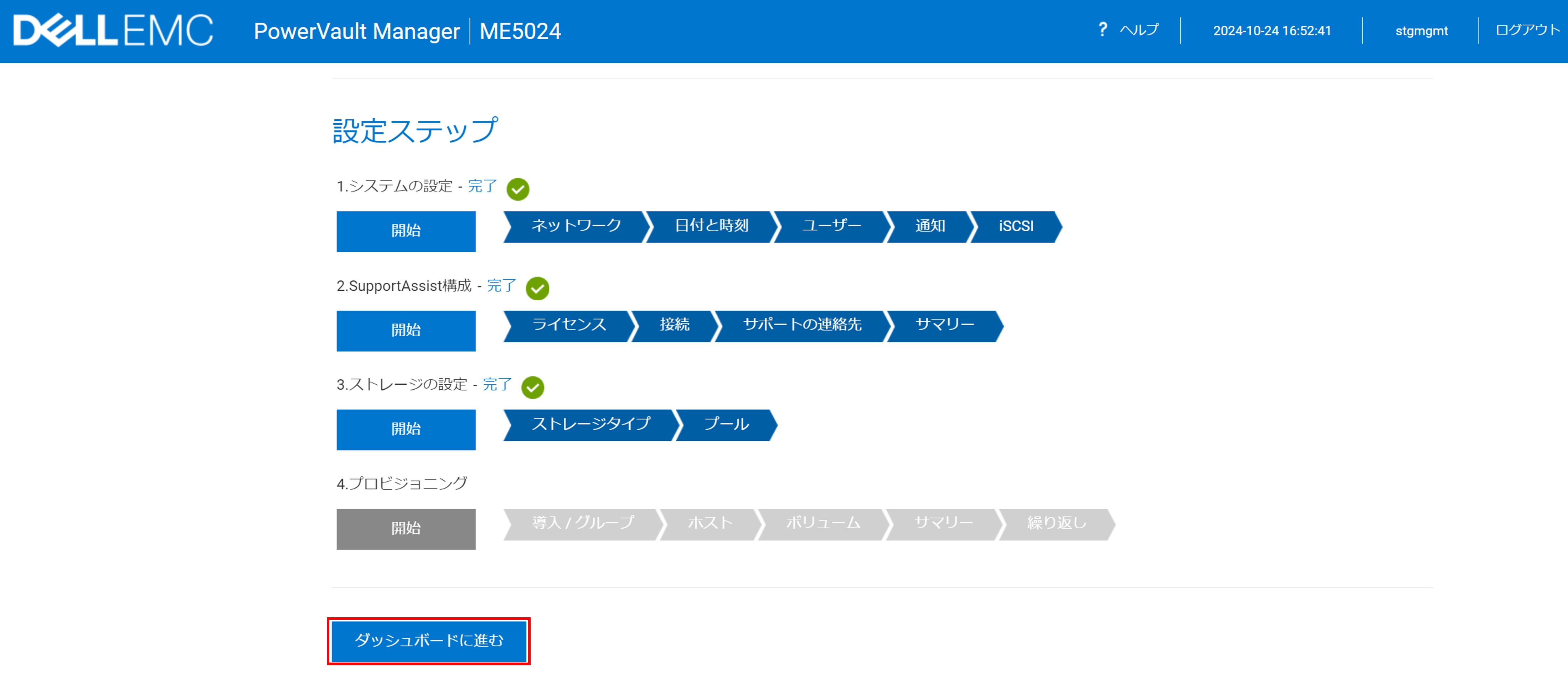Select the ボリューム step
1568x690 pixels.
823,524
